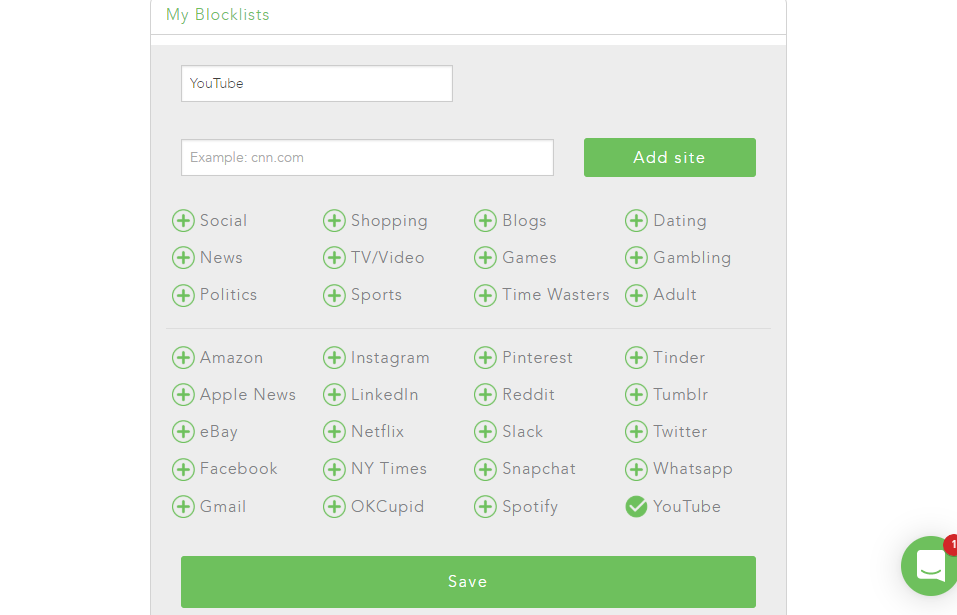Click the plus icon next to Whatsapp
Image resolution: width=957 pixels, height=615 pixels.
[636, 469]
